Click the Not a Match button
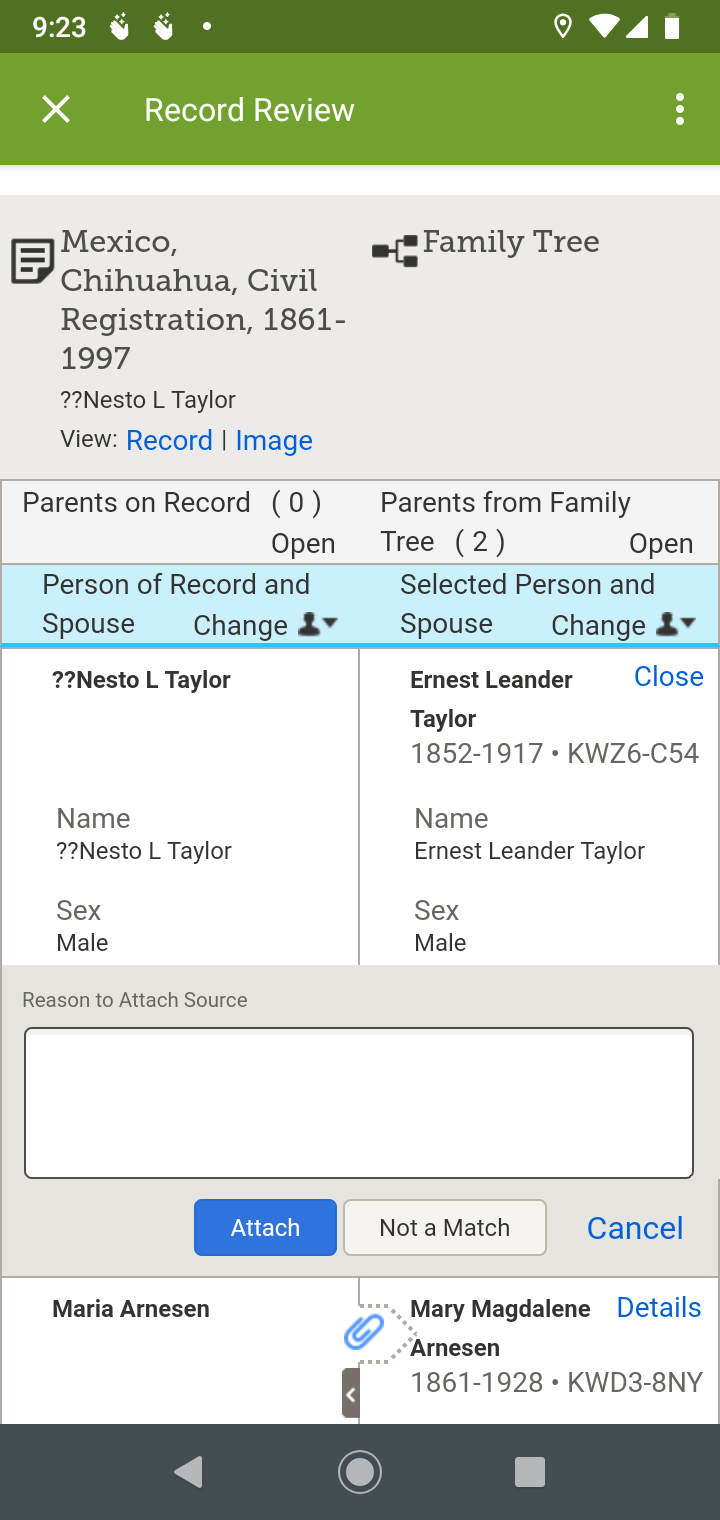720x1520 pixels. tap(445, 1227)
